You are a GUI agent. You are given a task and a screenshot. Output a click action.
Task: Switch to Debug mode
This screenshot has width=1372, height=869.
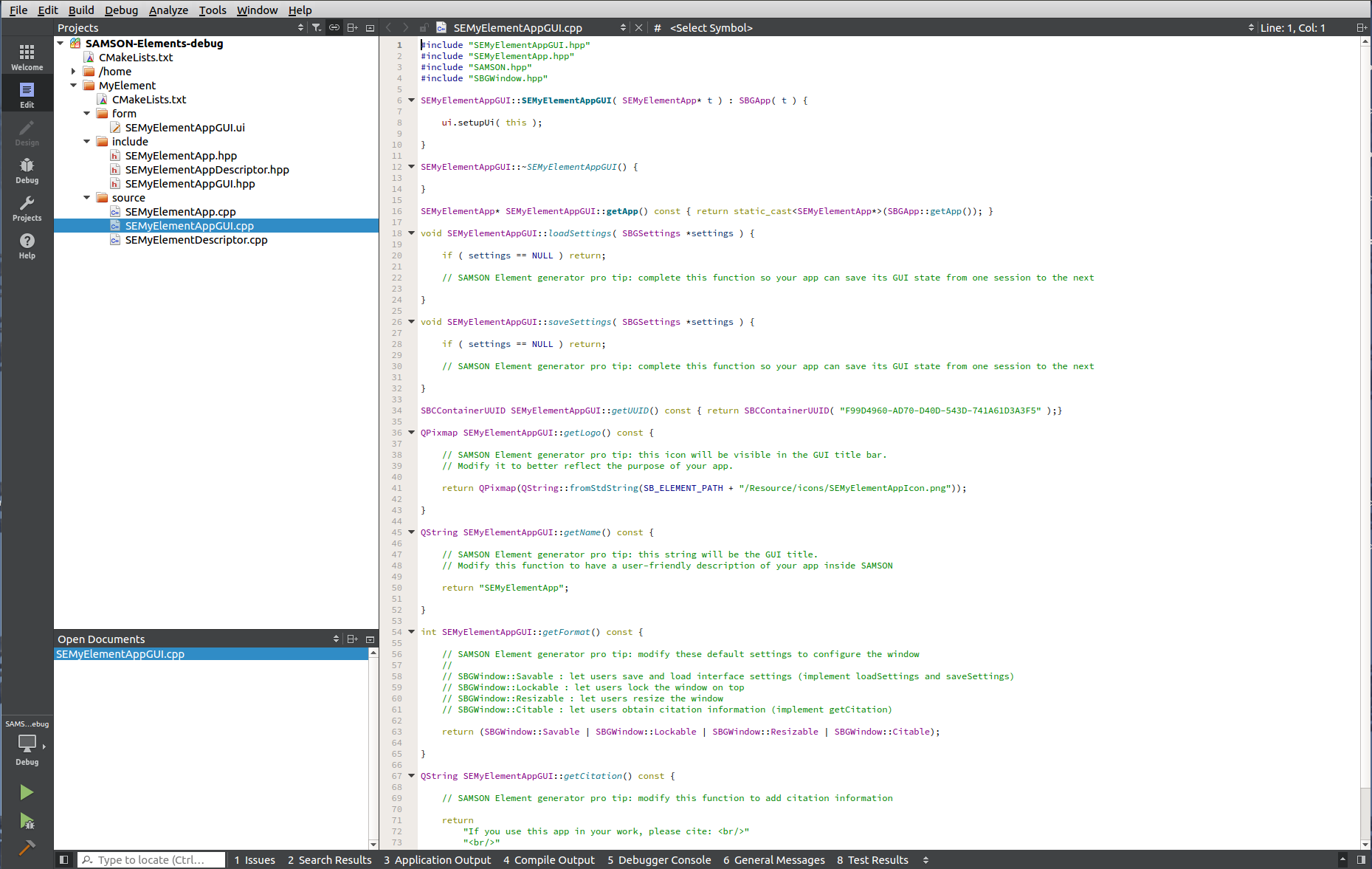[27, 171]
